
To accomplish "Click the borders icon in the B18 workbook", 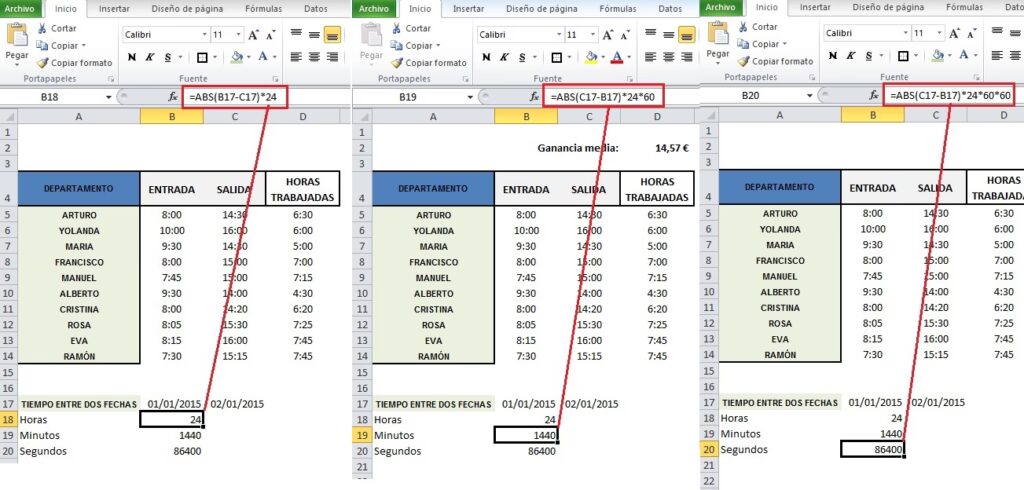I will coord(203,57).
